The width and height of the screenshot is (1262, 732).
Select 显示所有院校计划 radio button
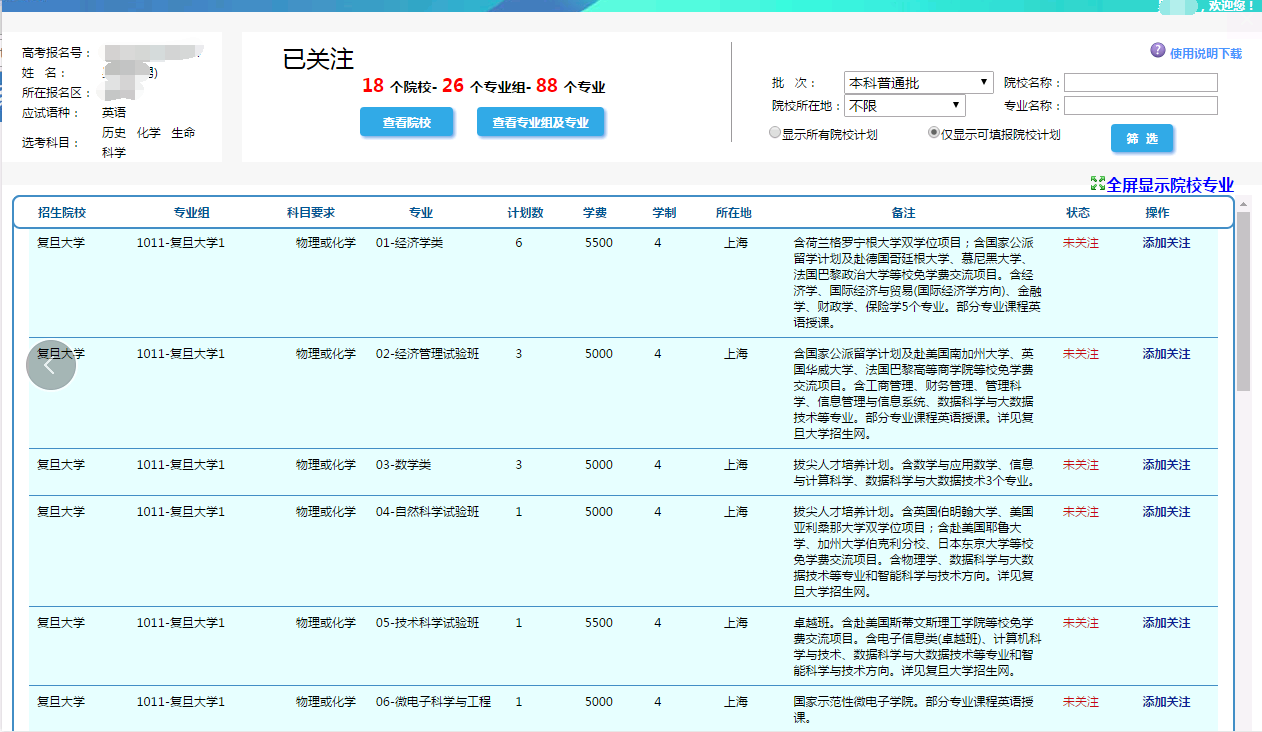tap(774, 133)
